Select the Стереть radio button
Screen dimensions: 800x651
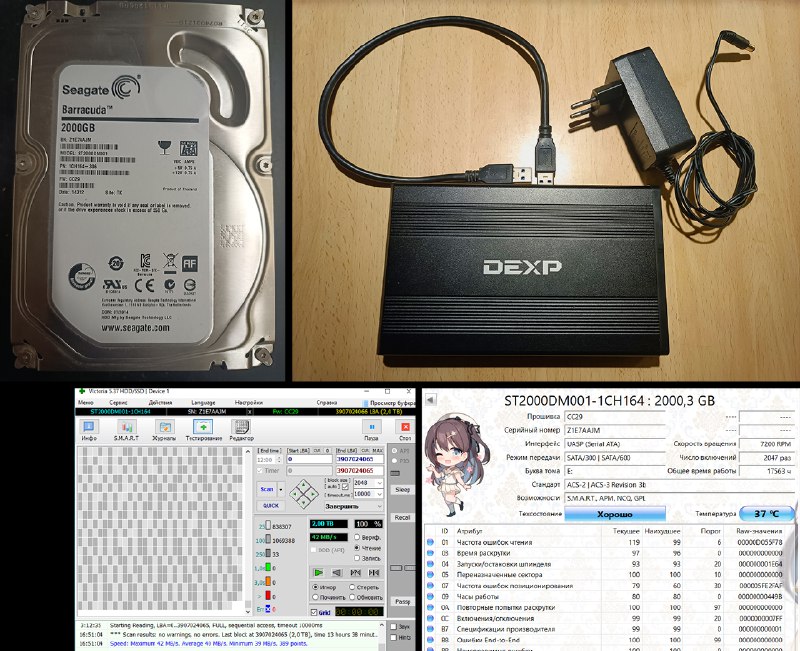coord(352,587)
